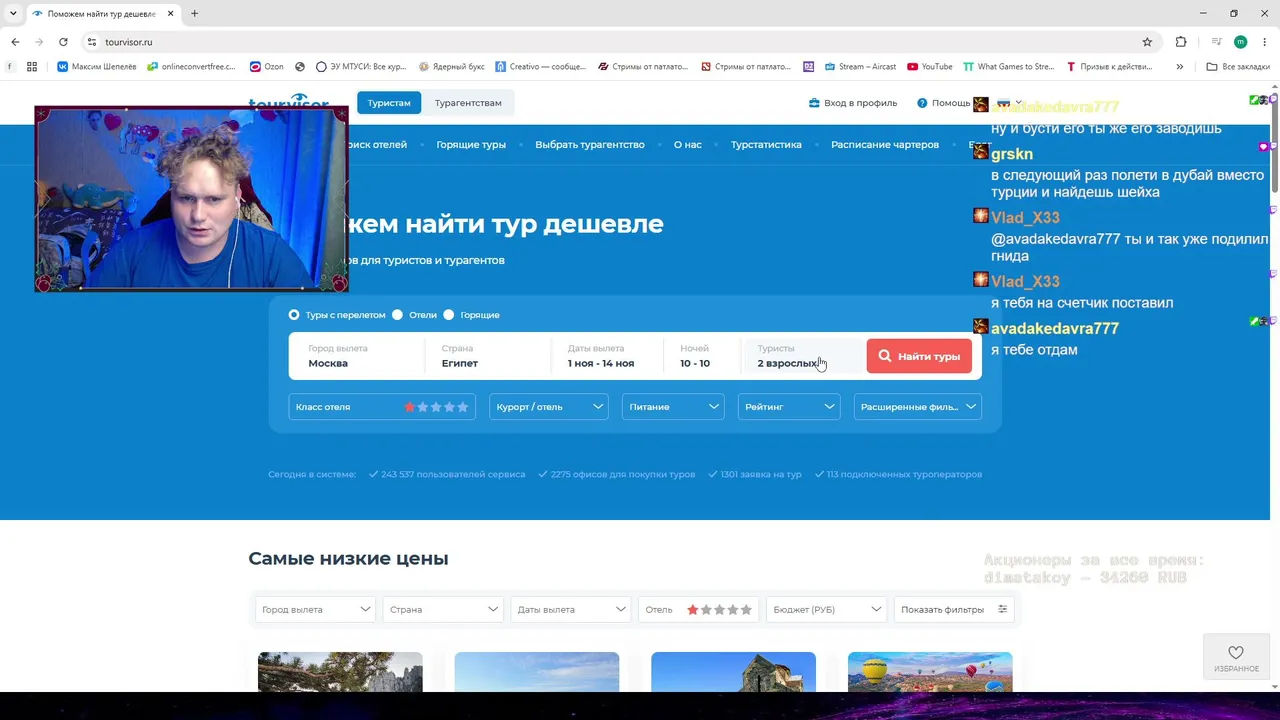Reload the tourvisor.ru page

(63, 42)
